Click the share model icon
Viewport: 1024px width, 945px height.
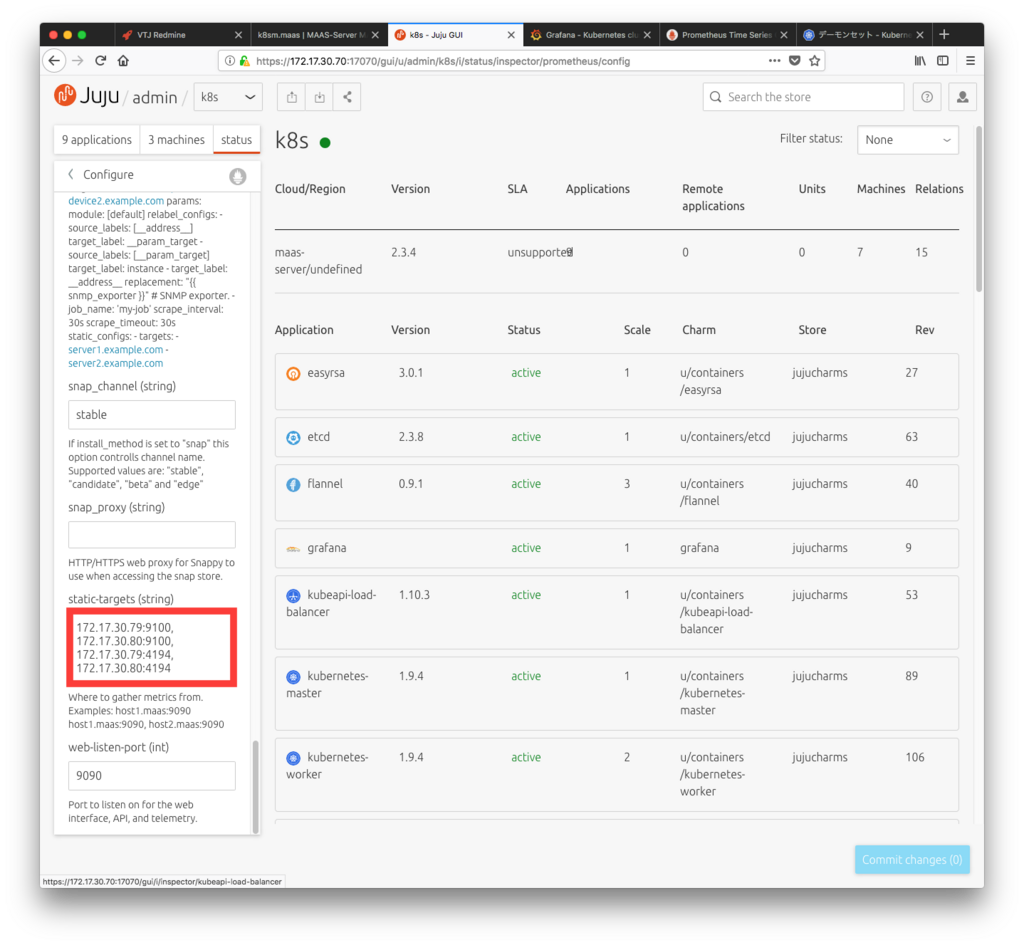pyautogui.click(x=347, y=97)
